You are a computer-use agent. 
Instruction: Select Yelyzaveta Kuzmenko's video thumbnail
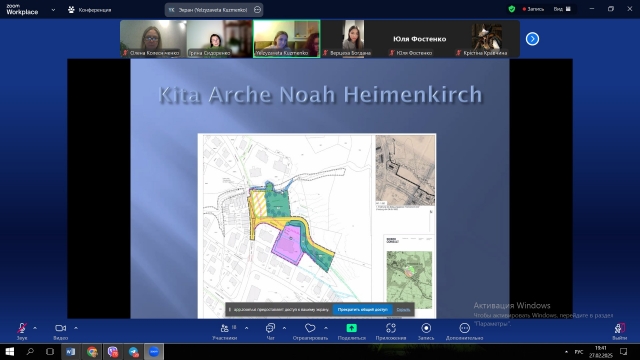click(x=287, y=39)
